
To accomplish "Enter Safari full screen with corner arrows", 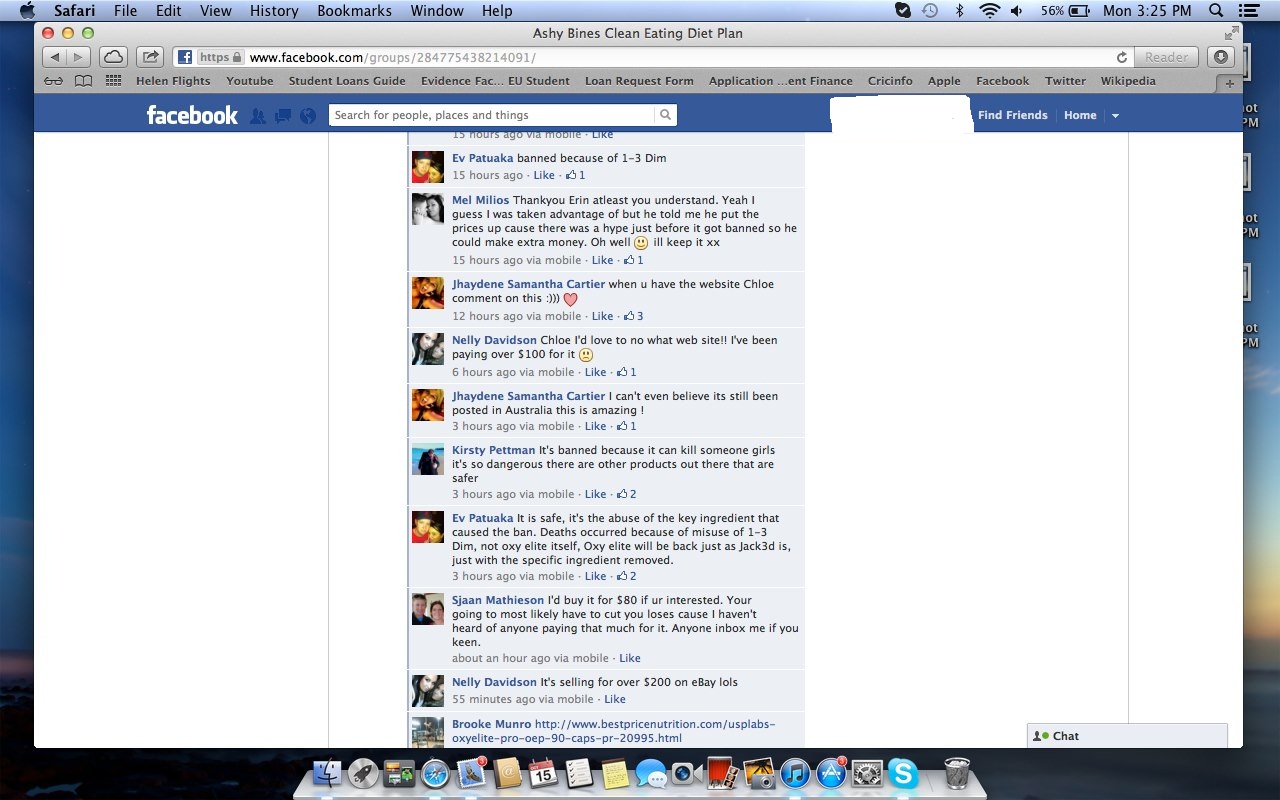I will tap(1231, 33).
